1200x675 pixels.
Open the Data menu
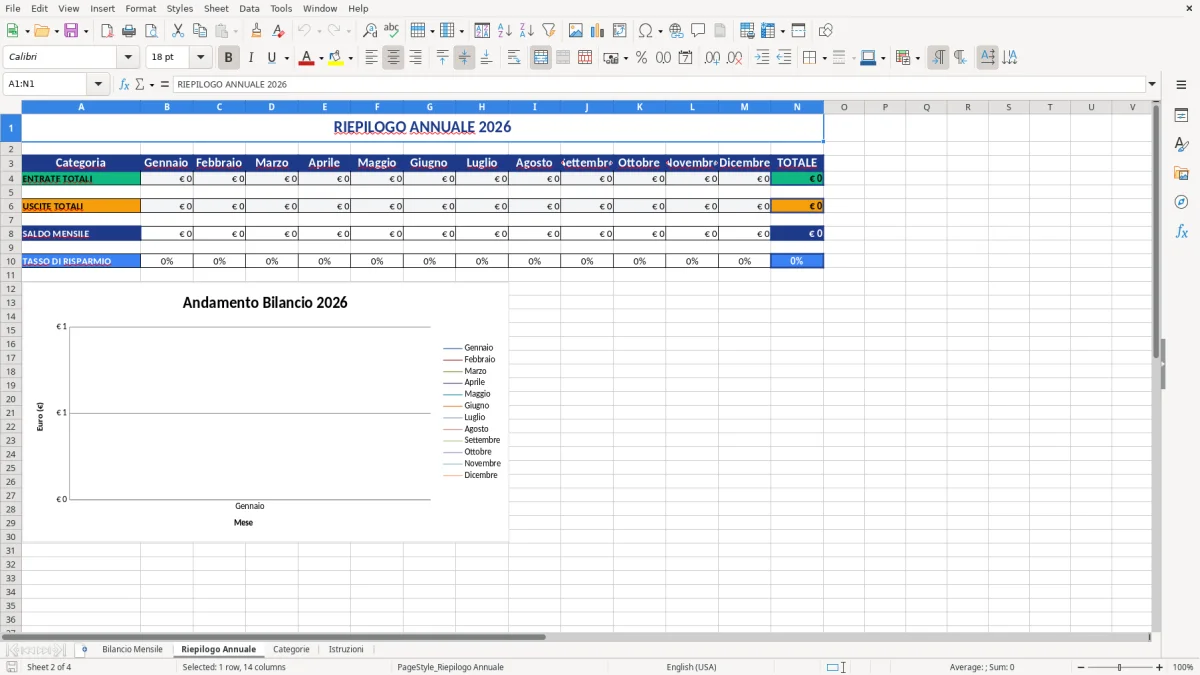pyautogui.click(x=249, y=8)
